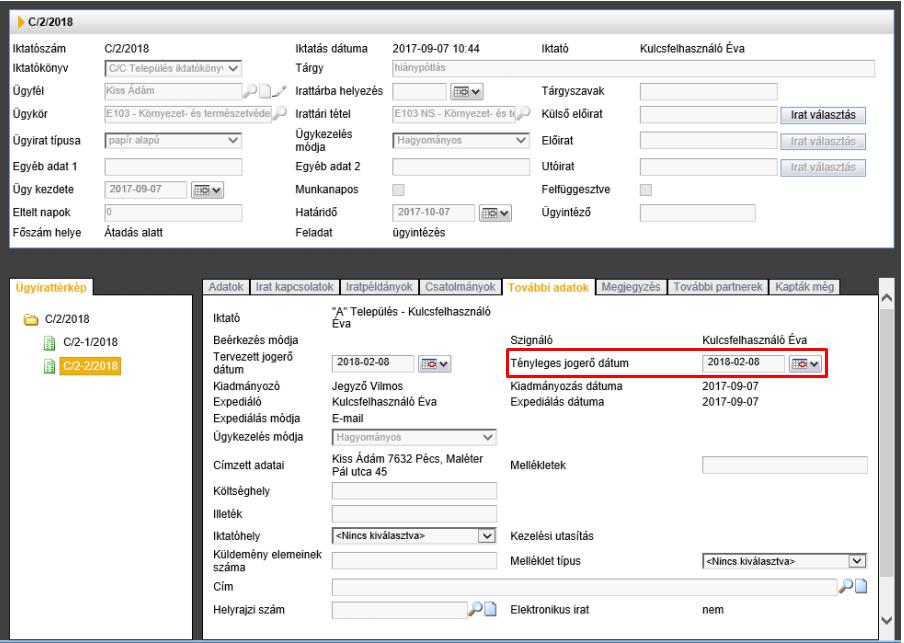Click the Egyéb adat 1 field
Image resolution: width=904 pixels, height=643 pixels.
pos(173,167)
